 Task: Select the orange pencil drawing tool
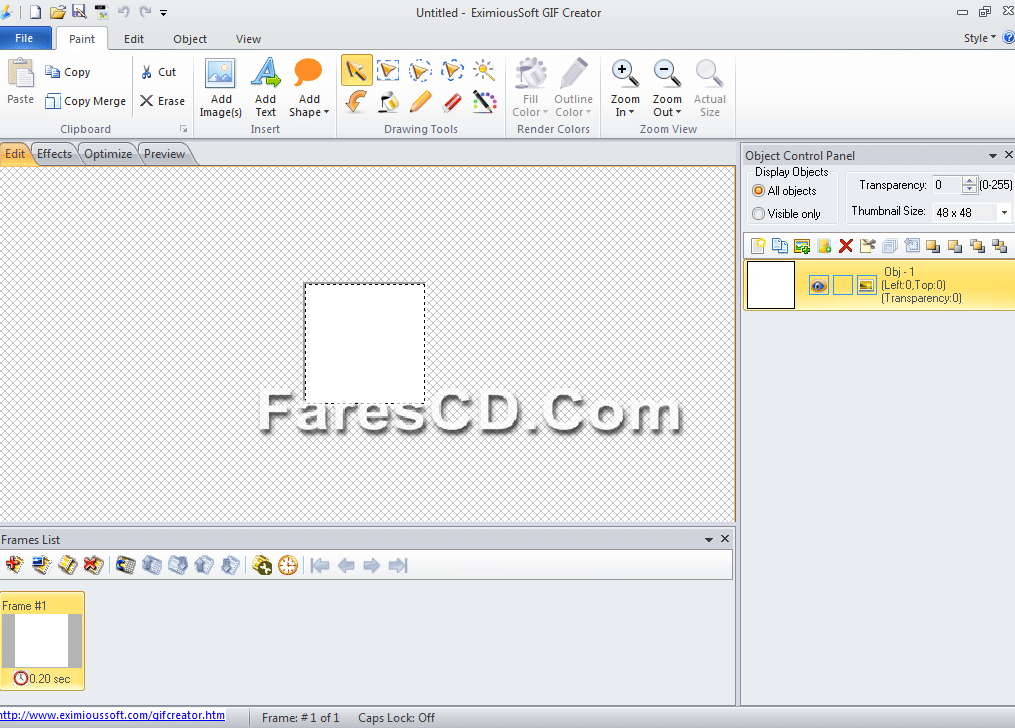tap(419, 102)
